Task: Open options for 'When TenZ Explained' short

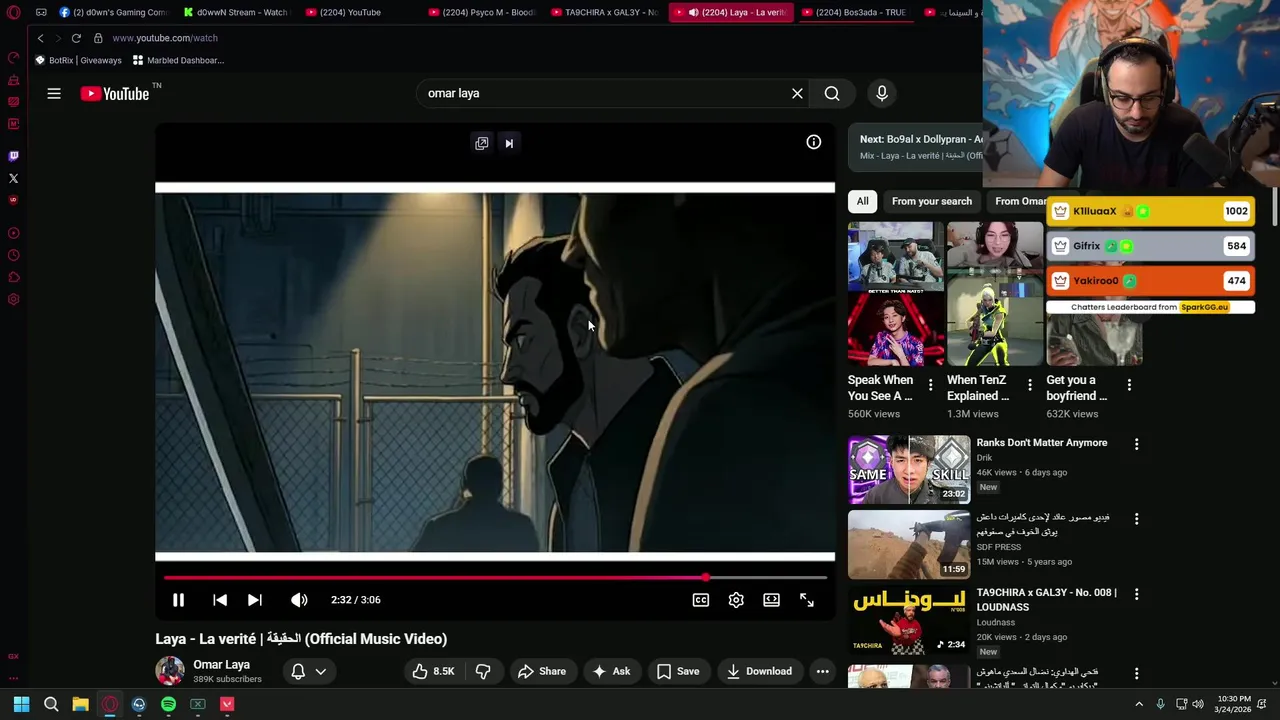Action: tap(1030, 385)
